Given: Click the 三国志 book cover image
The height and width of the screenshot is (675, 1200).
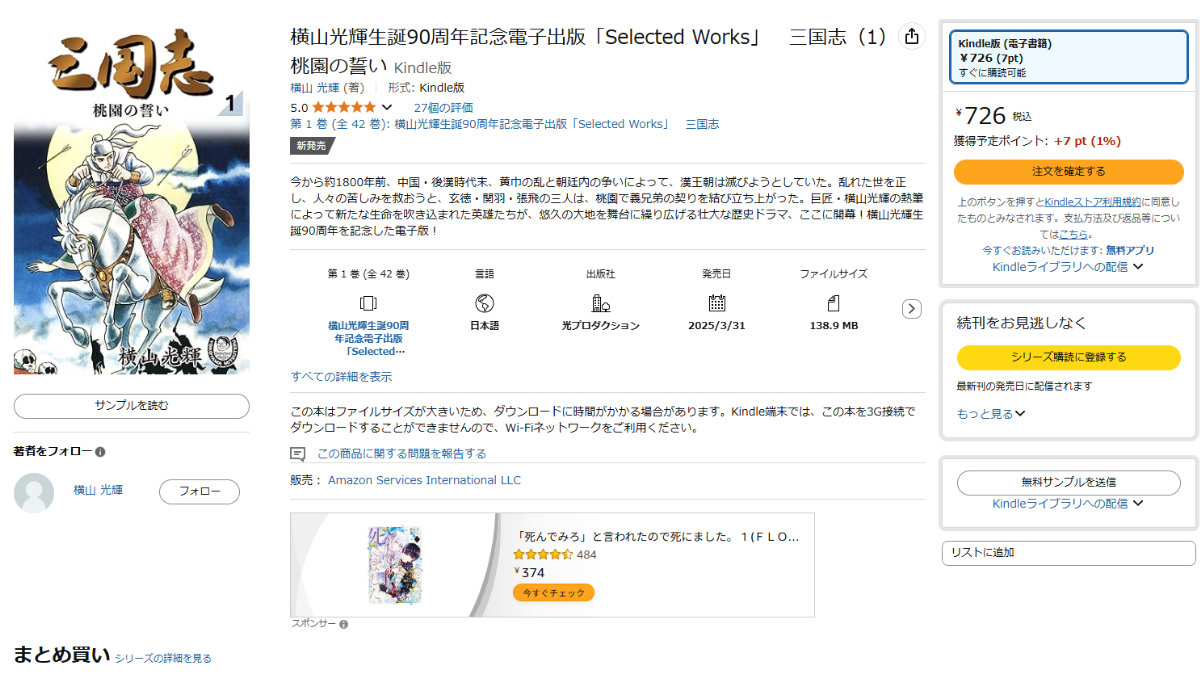Looking at the screenshot, I should pos(131,204).
